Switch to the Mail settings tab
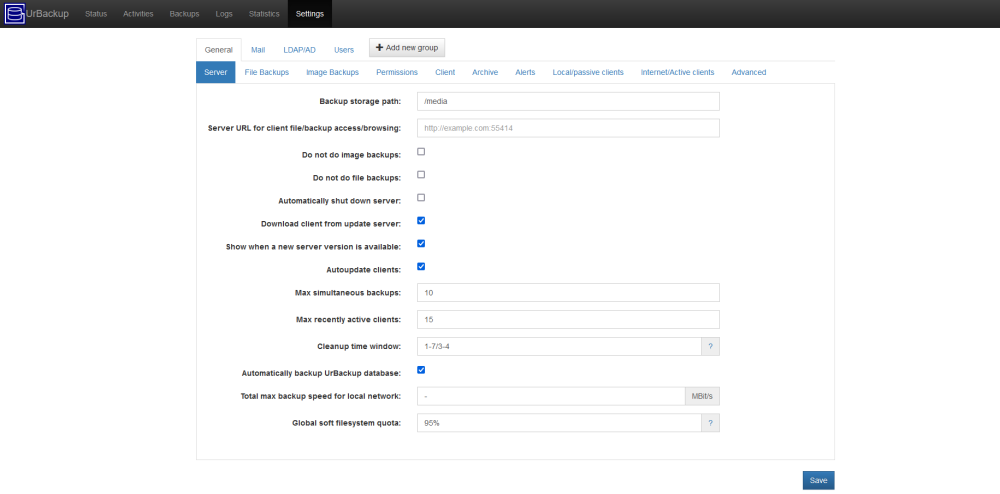The image size is (1000, 494). pyautogui.click(x=258, y=50)
